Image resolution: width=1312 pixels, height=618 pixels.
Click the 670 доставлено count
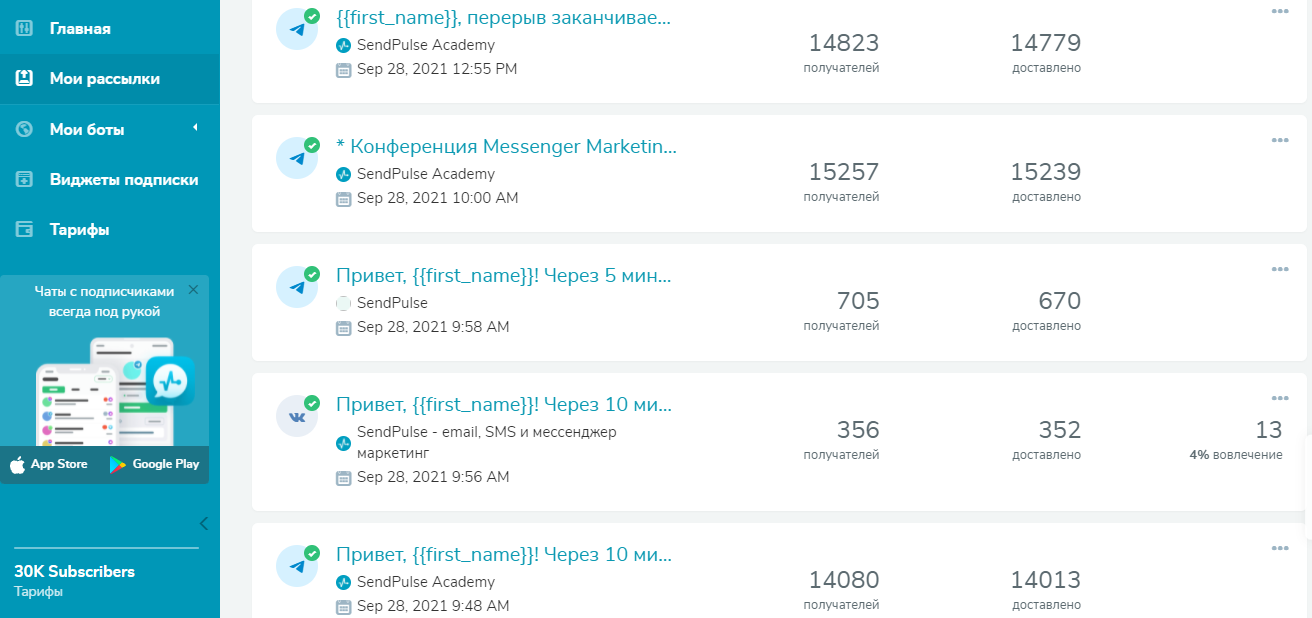click(x=1060, y=301)
